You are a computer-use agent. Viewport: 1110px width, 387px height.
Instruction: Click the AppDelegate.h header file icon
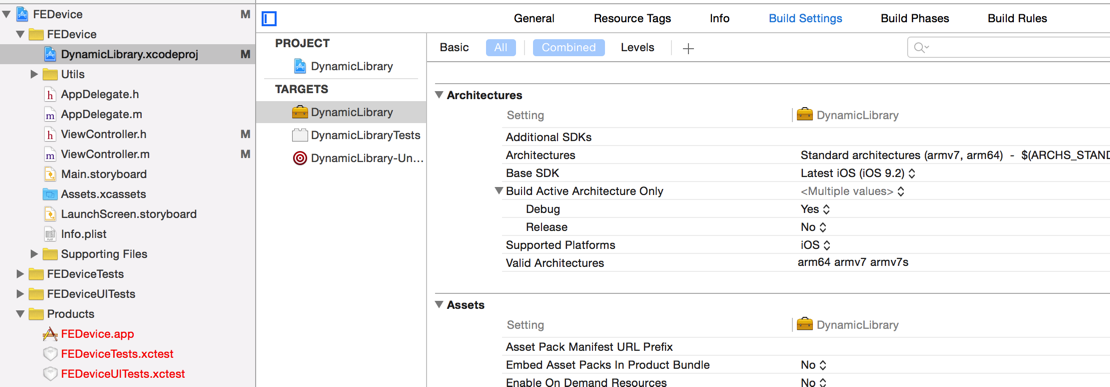click(x=50, y=94)
